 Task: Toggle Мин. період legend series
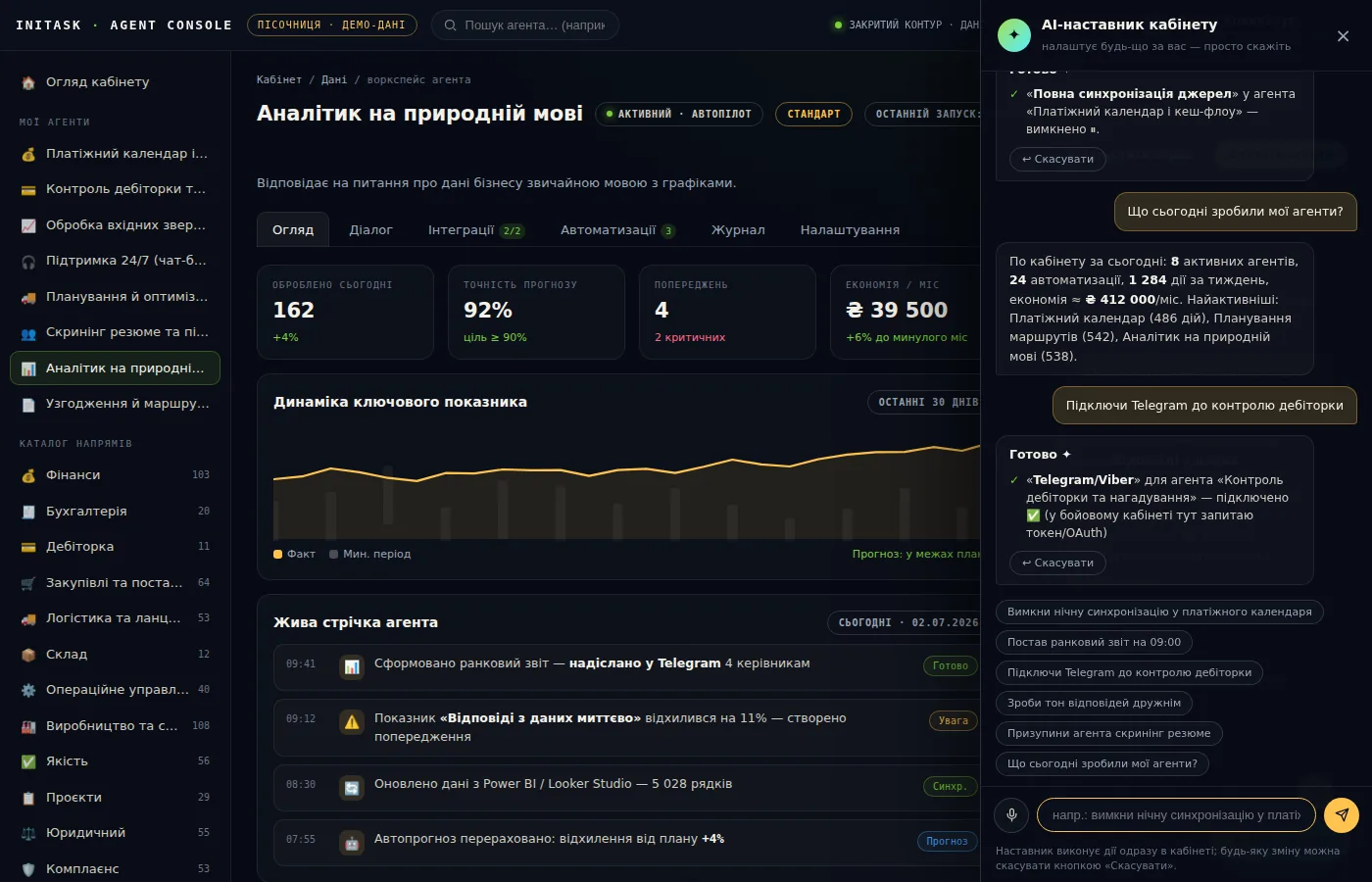tap(370, 555)
